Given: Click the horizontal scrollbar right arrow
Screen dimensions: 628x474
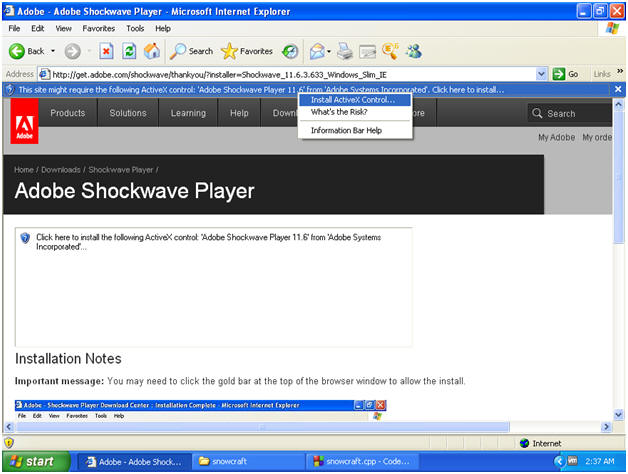Looking at the screenshot, I should tap(606, 427).
